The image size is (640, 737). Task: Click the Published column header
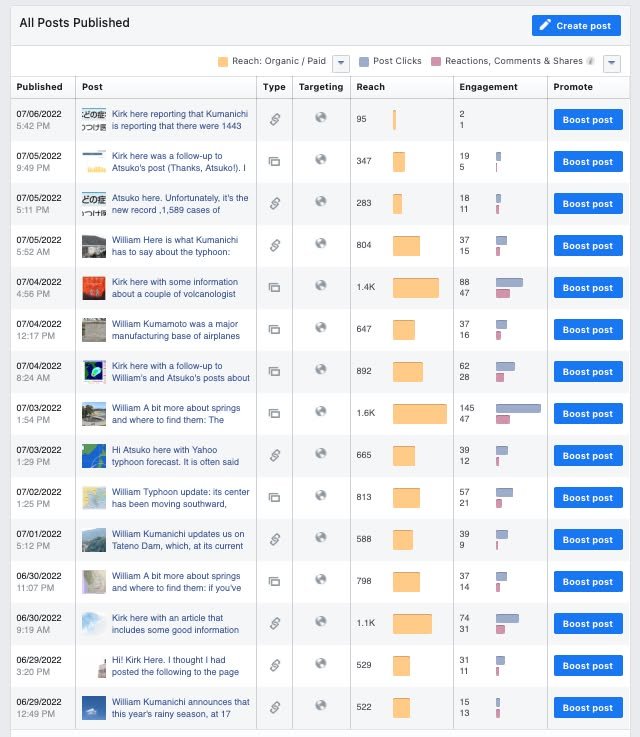pyautogui.click(x=40, y=87)
